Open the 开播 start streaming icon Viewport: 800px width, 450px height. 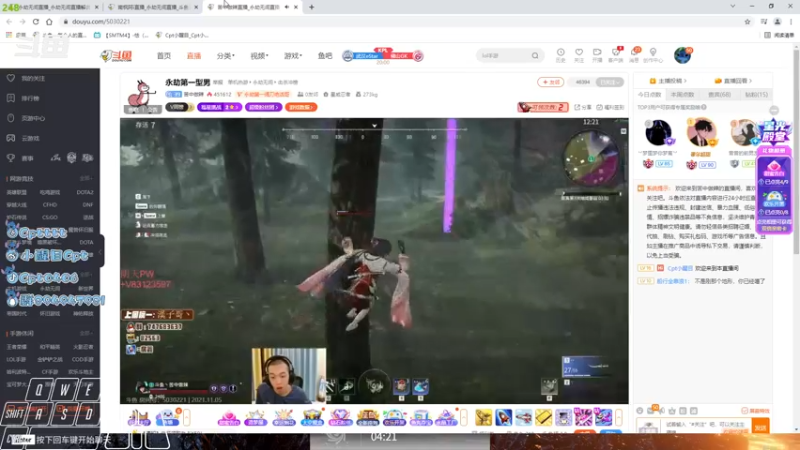pyautogui.click(x=597, y=55)
